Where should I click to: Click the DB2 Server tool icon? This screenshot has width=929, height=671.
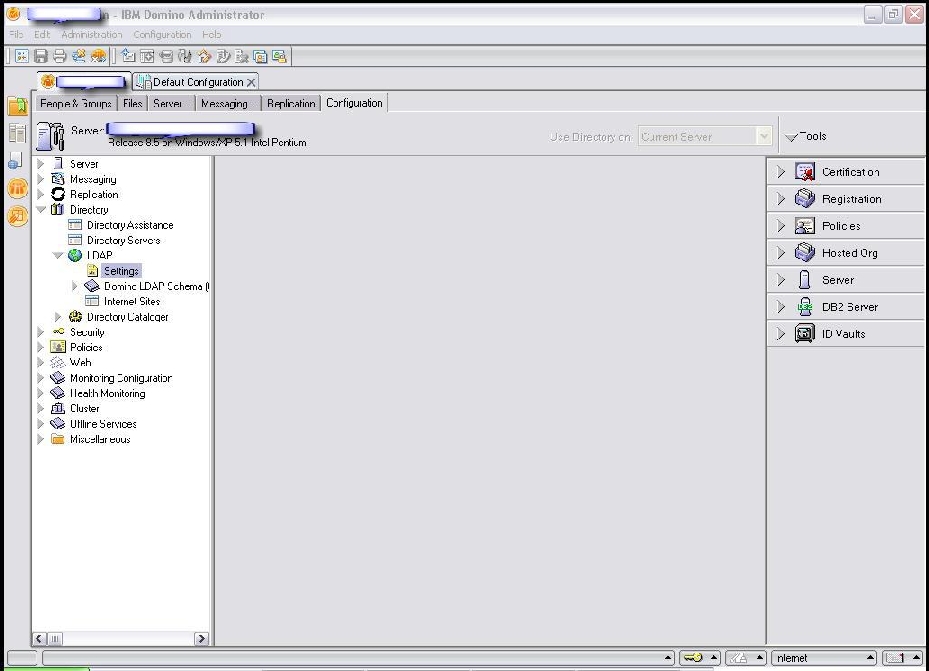coord(805,307)
